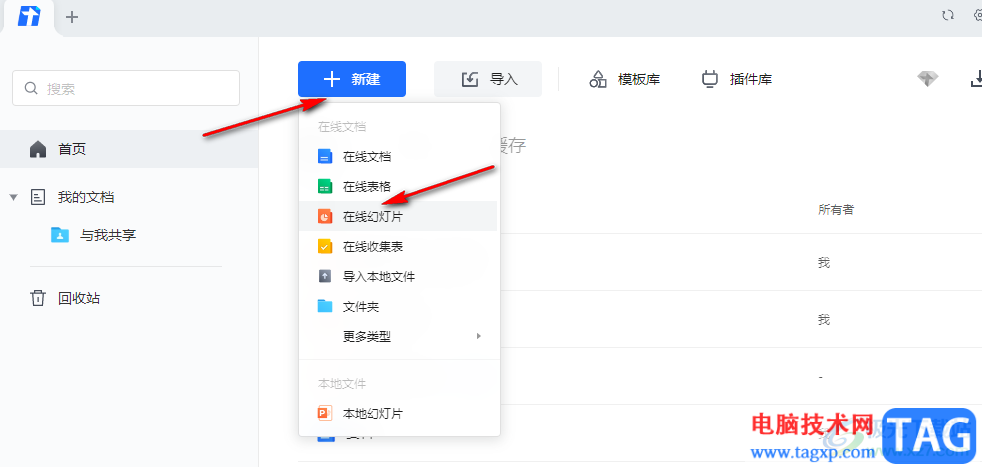Image resolution: width=982 pixels, height=467 pixels.
Task: Click the 与我共享 folder icon
Action: pos(60,235)
